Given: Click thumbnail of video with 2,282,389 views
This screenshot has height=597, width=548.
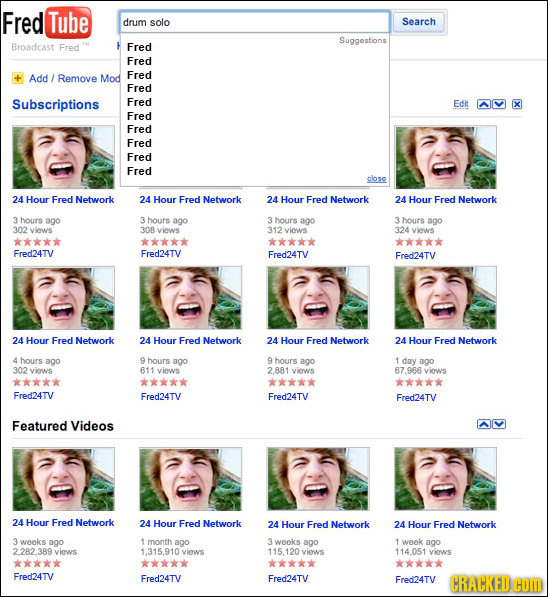Looking at the screenshot, I should pos(63,479).
